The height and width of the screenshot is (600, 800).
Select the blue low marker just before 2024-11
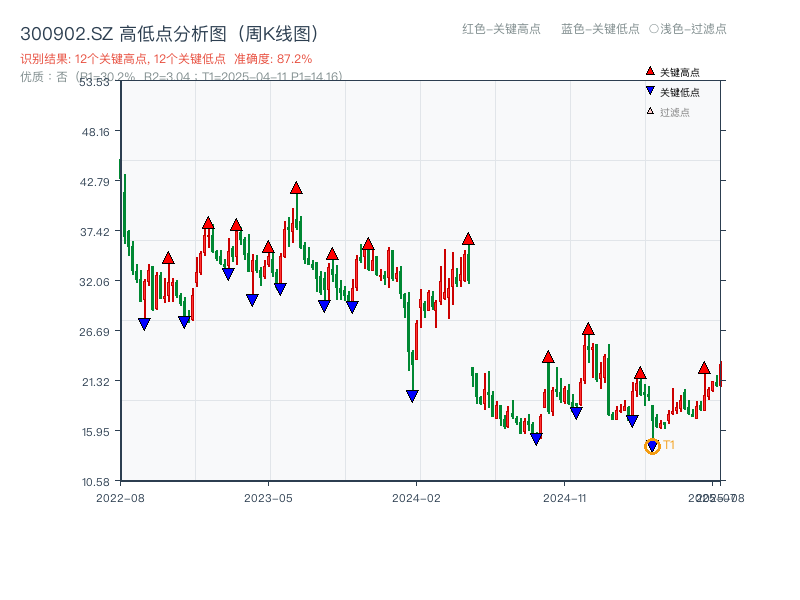(536, 439)
